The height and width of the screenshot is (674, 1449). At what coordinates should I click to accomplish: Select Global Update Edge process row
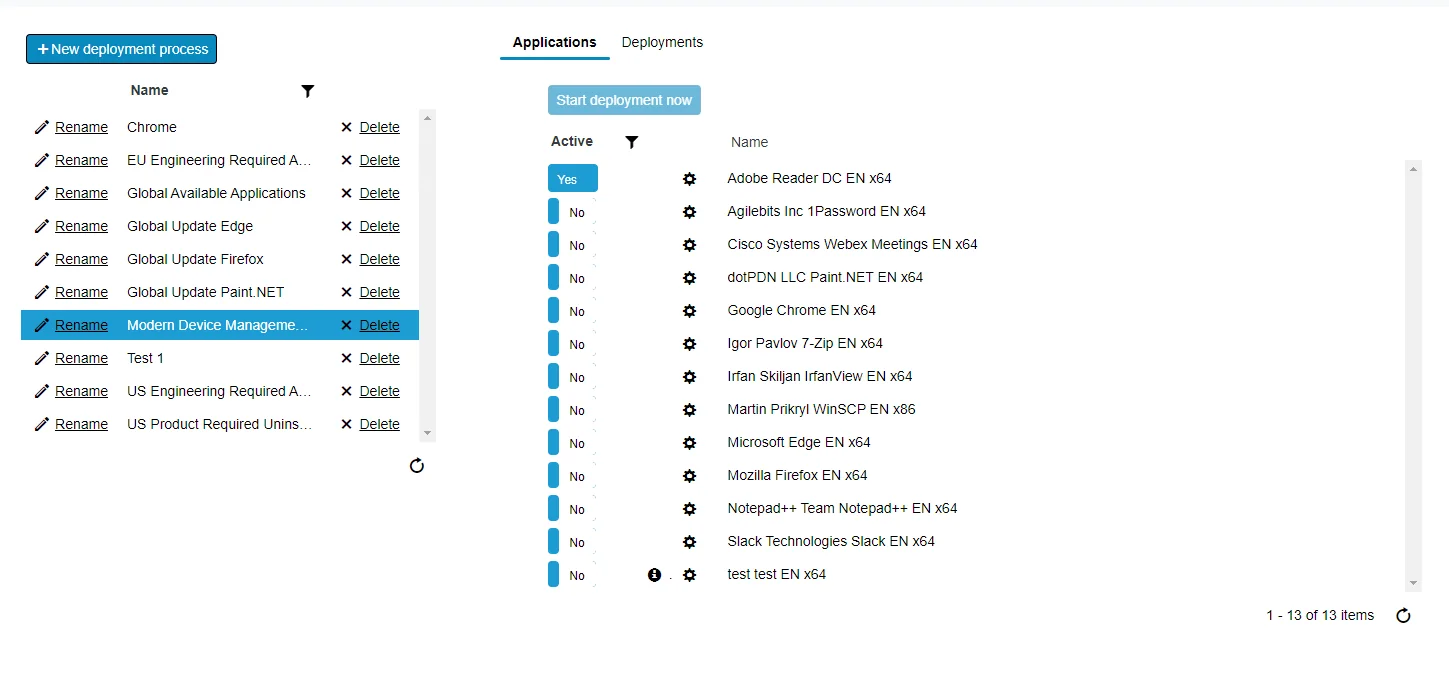pyautogui.click(x=220, y=226)
